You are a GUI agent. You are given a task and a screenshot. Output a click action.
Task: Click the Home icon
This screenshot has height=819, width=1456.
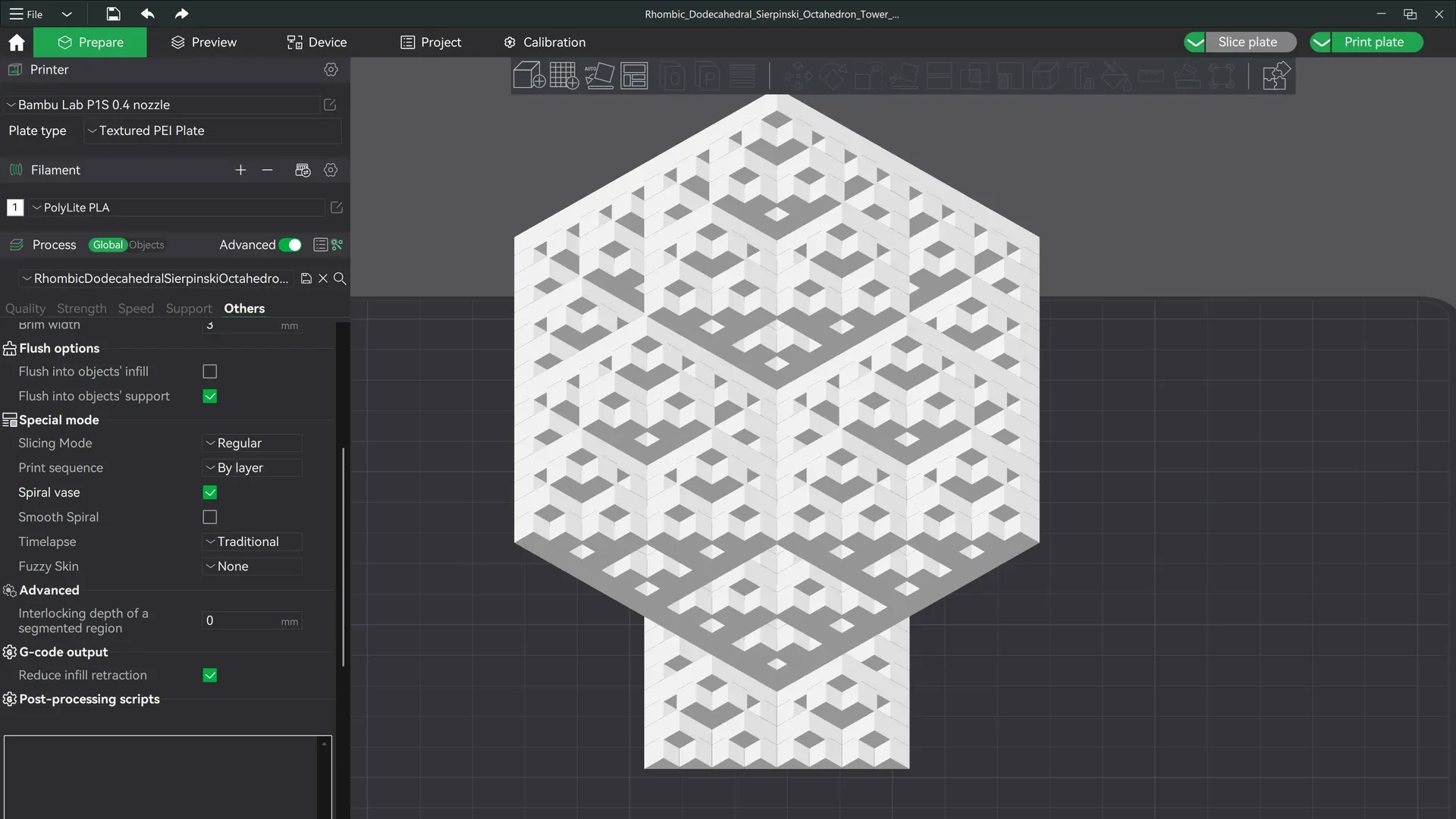coord(17,42)
